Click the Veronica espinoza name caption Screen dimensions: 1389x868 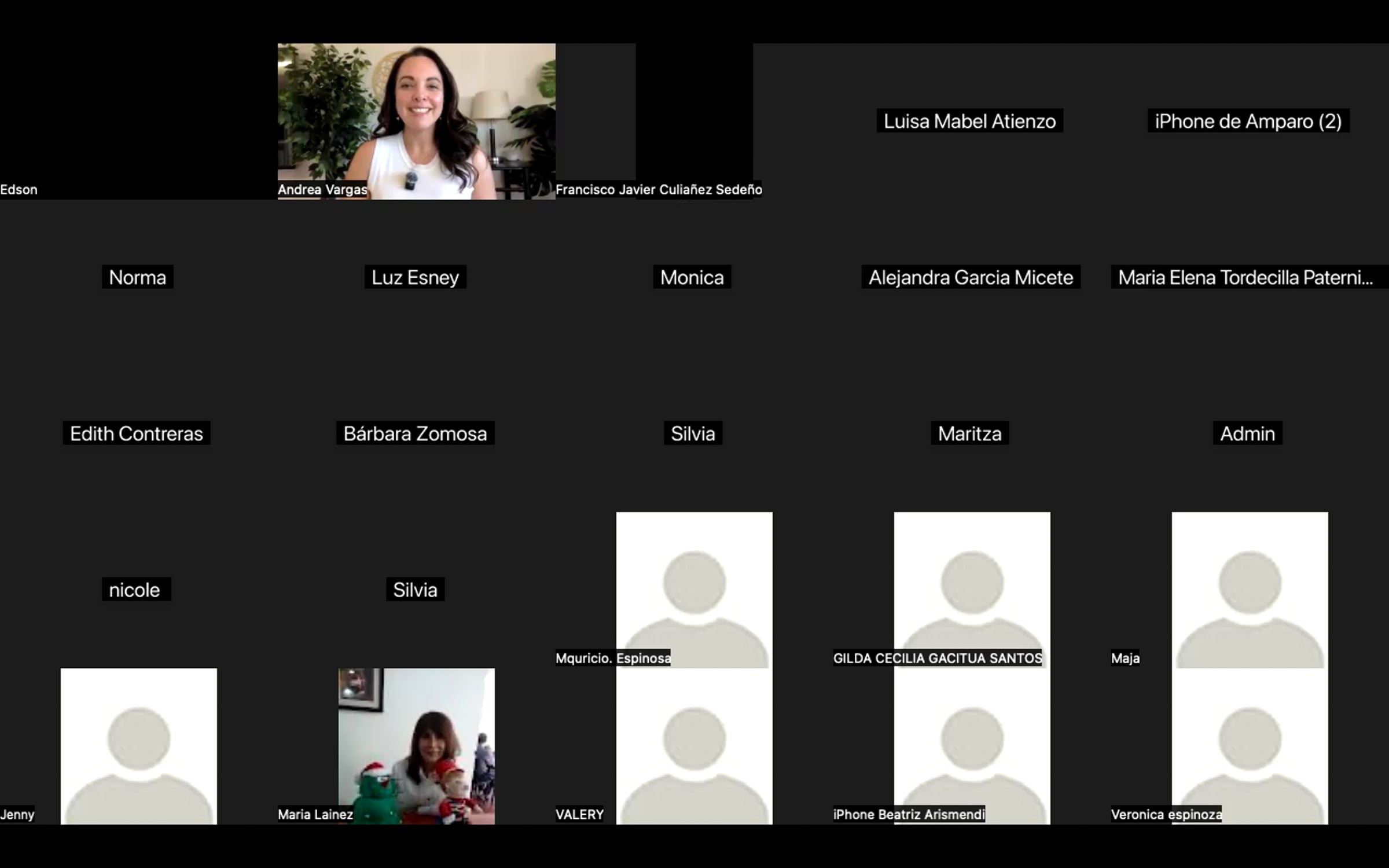(1167, 814)
